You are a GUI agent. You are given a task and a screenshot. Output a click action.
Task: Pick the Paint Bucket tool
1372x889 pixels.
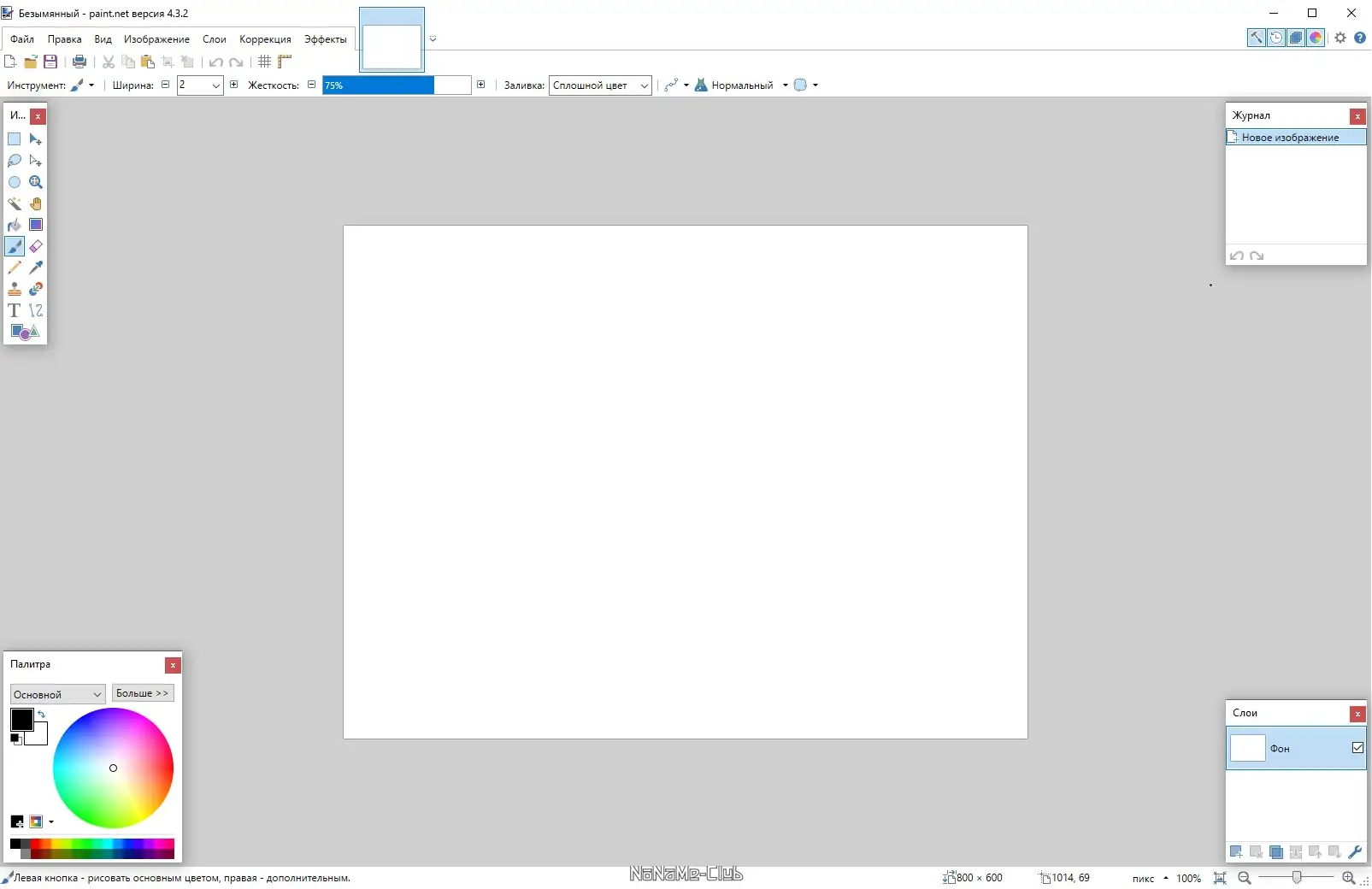click(x=15, y=225)
